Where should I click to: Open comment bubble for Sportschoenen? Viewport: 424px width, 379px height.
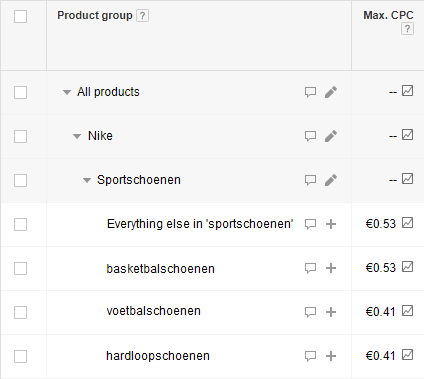click(310, 180)
